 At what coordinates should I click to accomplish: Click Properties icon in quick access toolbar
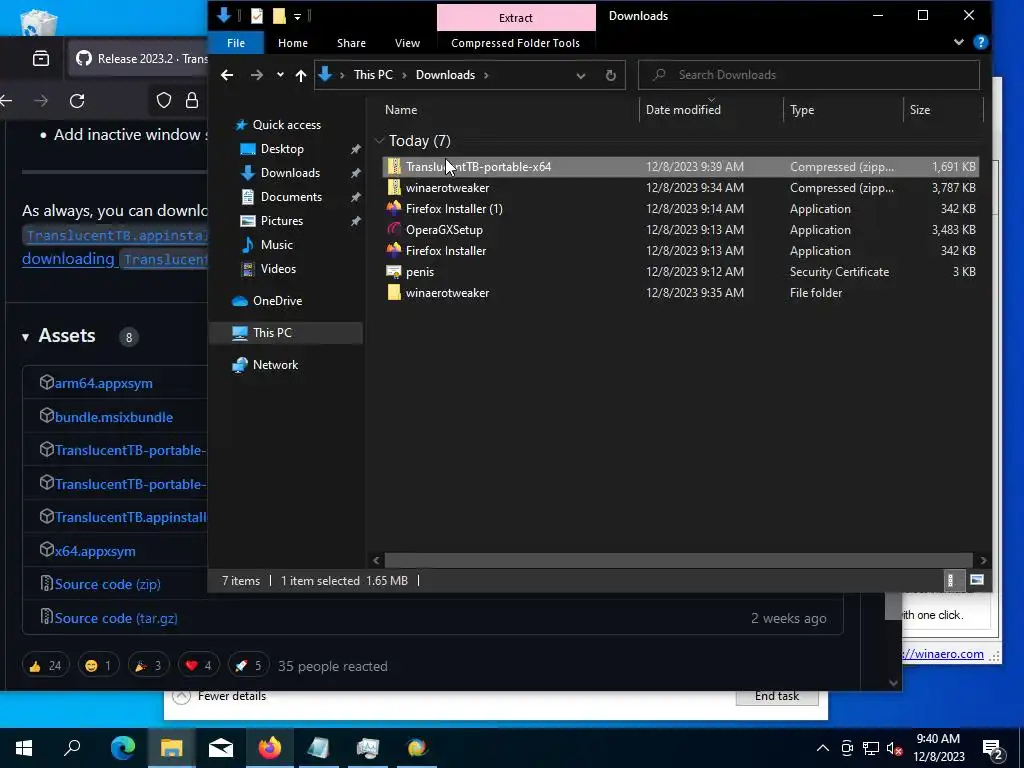coord(257,16)
